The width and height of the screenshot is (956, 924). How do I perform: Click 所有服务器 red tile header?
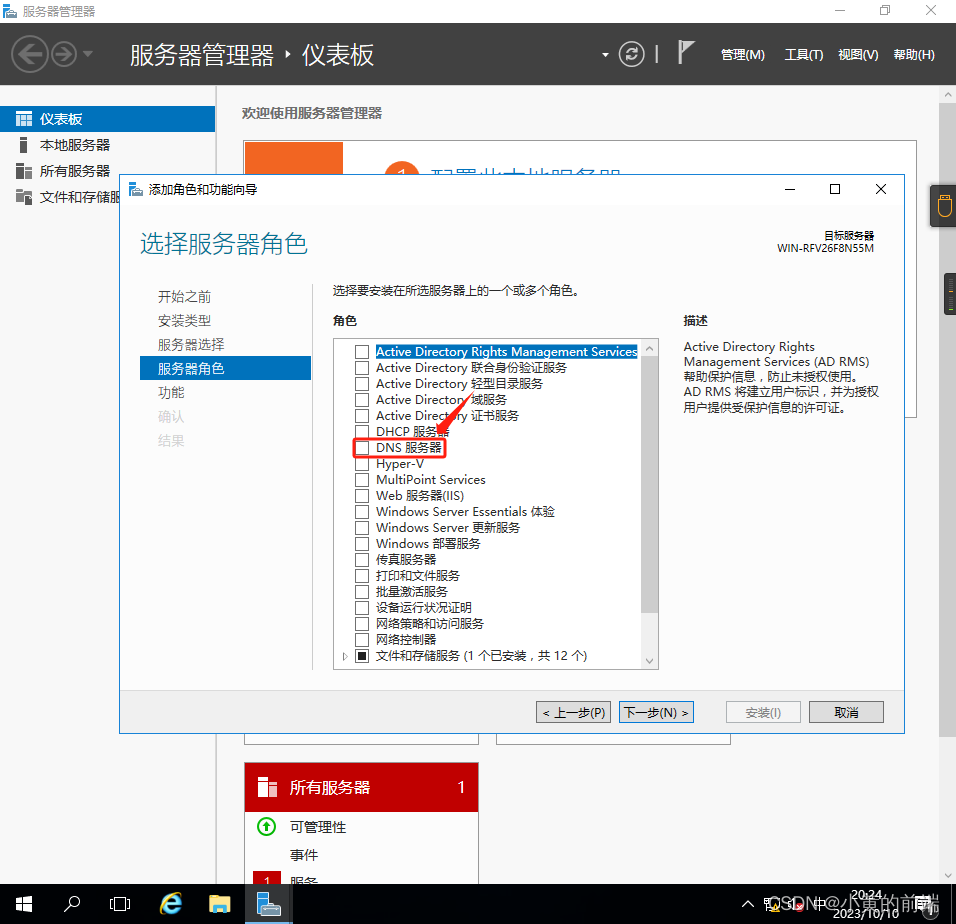(361, 787)
